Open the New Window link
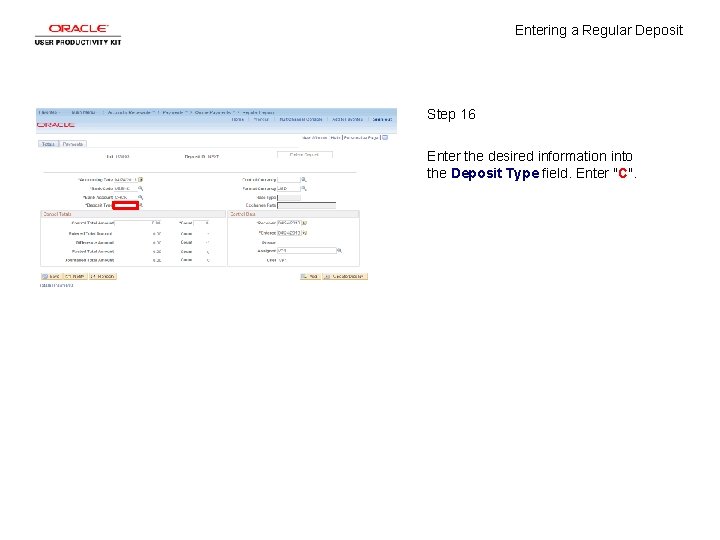The height and width of the screenshot is (540, 720). click(x=314, y=137)
